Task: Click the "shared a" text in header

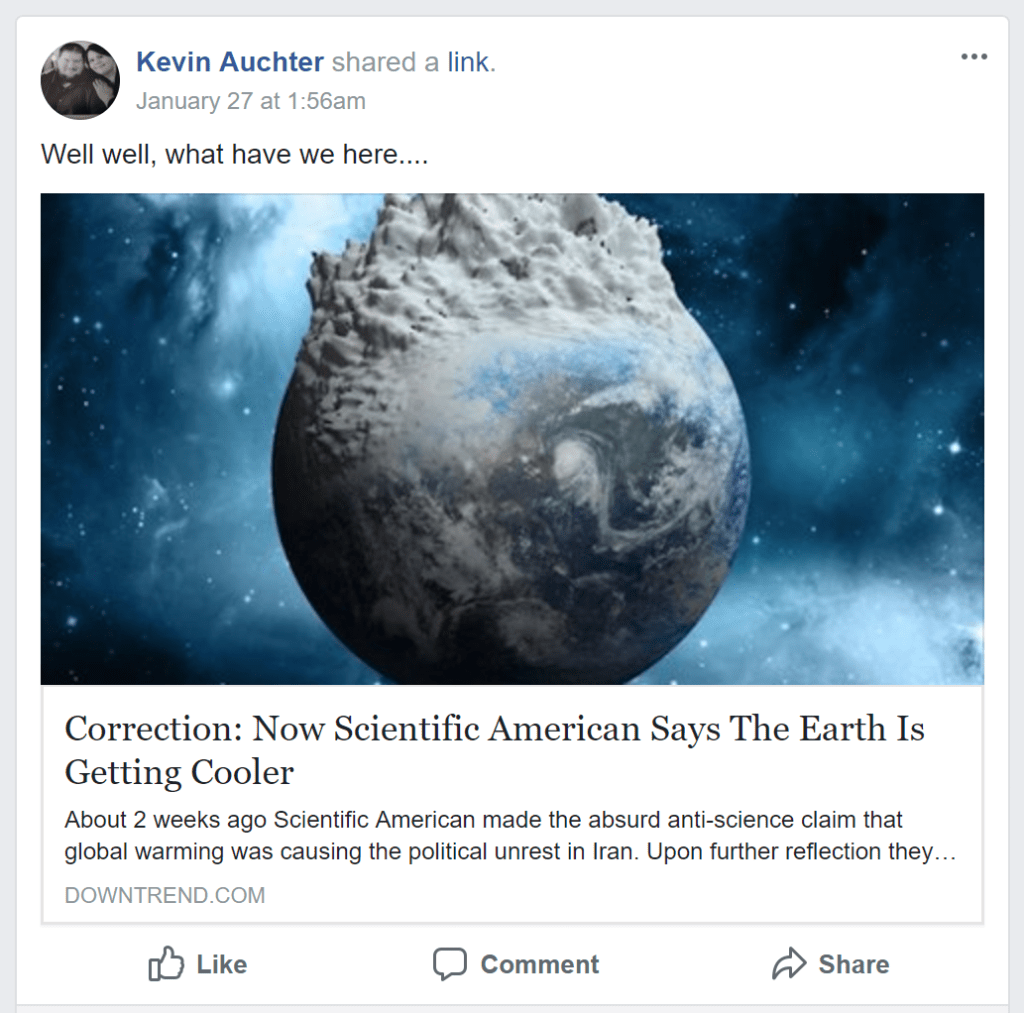Action: coord(385,62)
